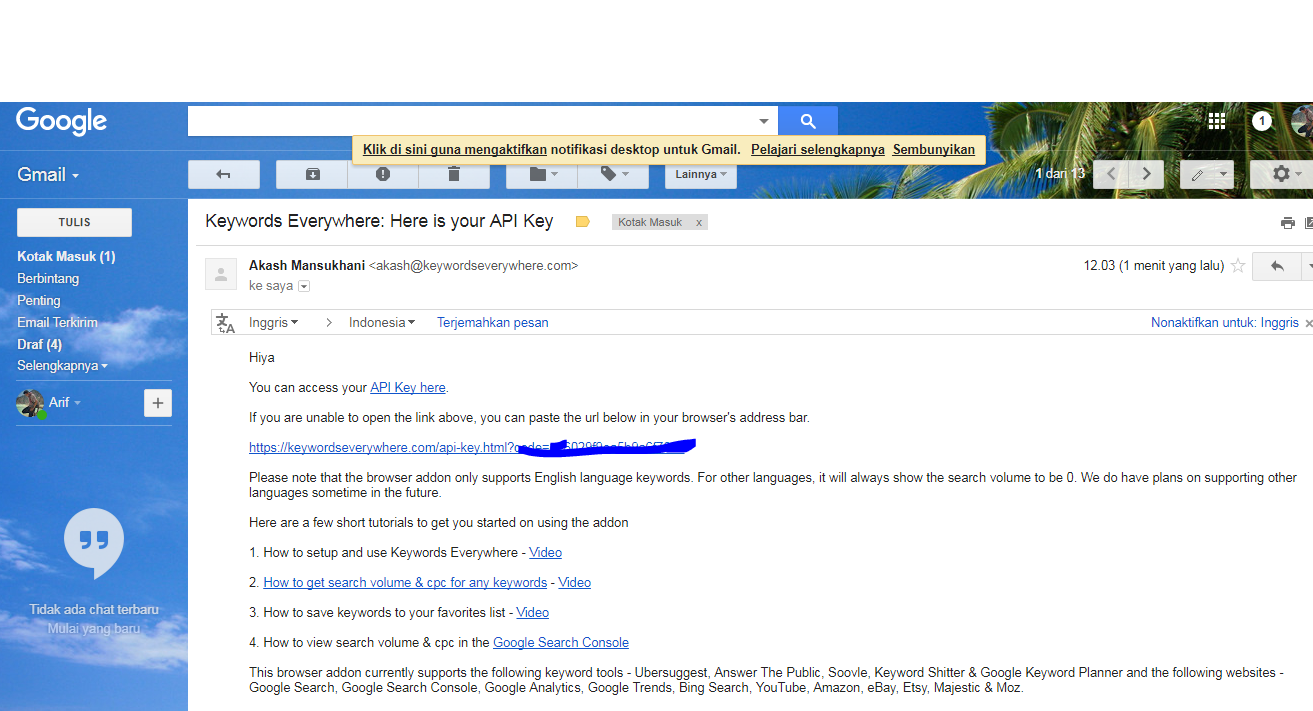Click 'Terjemahkan pesan' link

point(492,322)
